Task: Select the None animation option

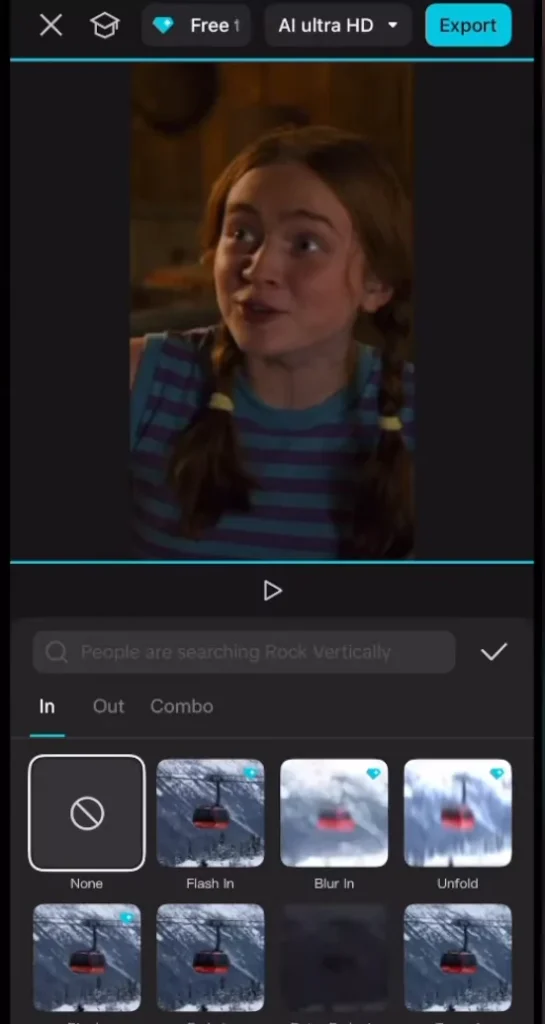Action: pos(87,813)
